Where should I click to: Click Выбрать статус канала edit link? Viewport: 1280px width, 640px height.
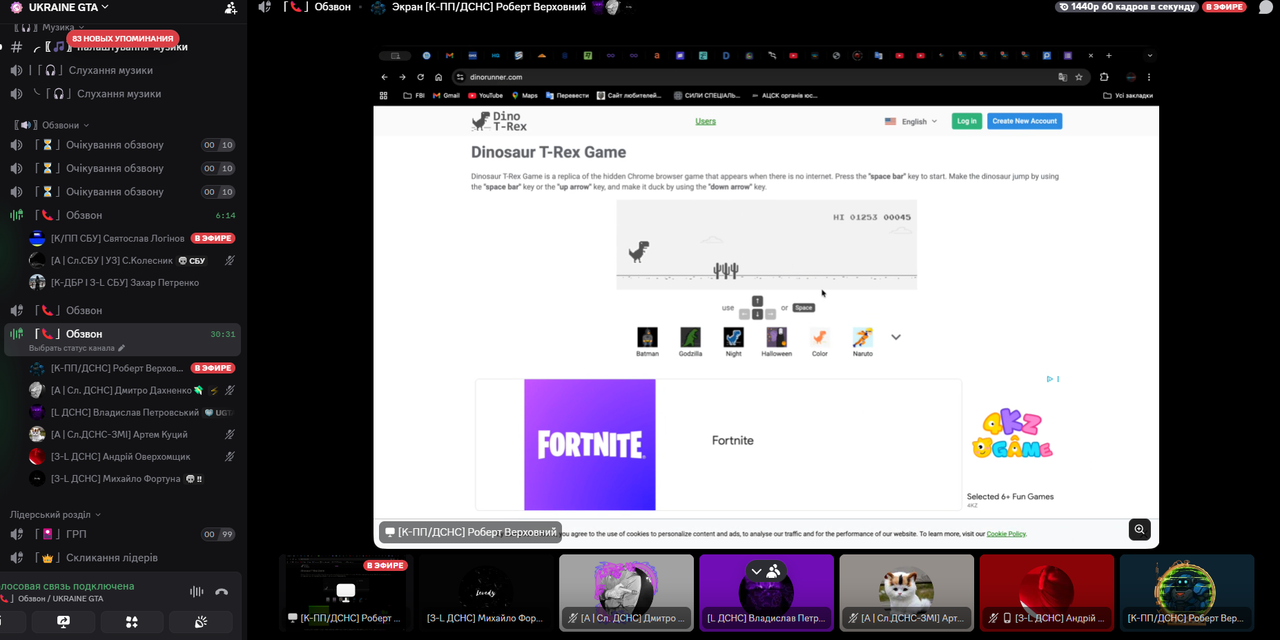point(77,348)
